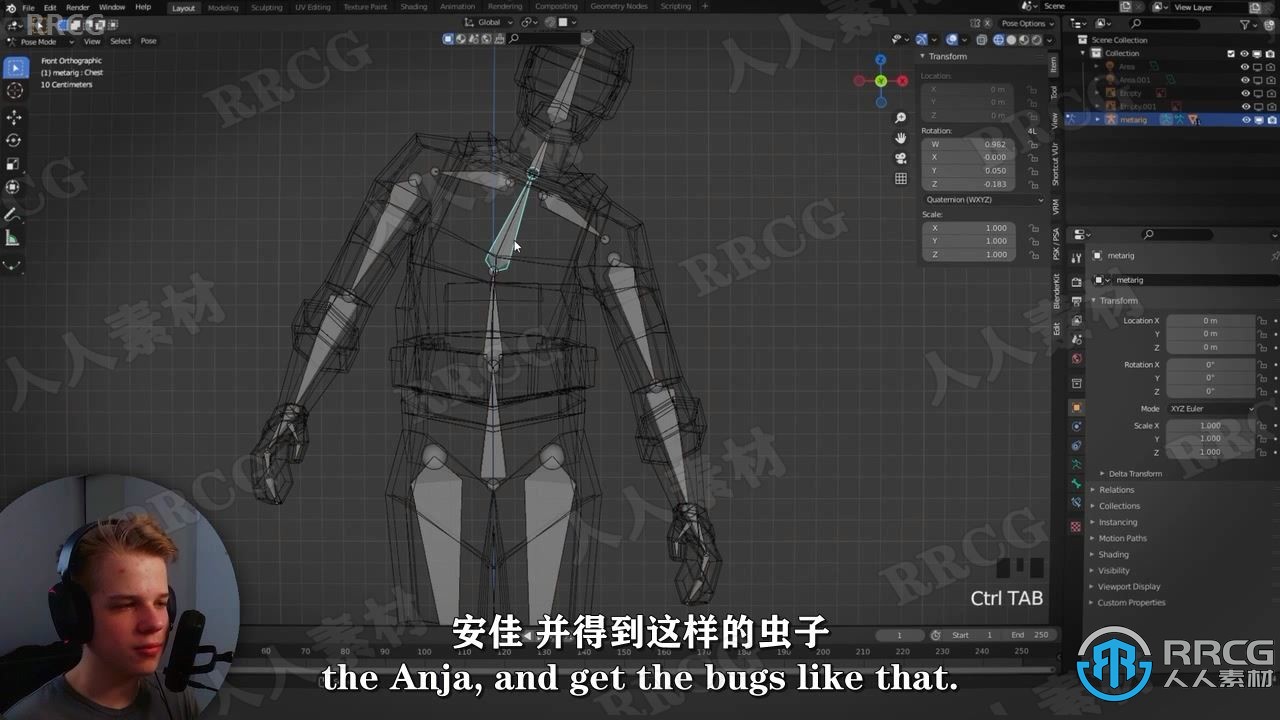Viewport: 1280px width, 720px height.
Task: Open the Render menu
Action: click(x=77, y=7)
